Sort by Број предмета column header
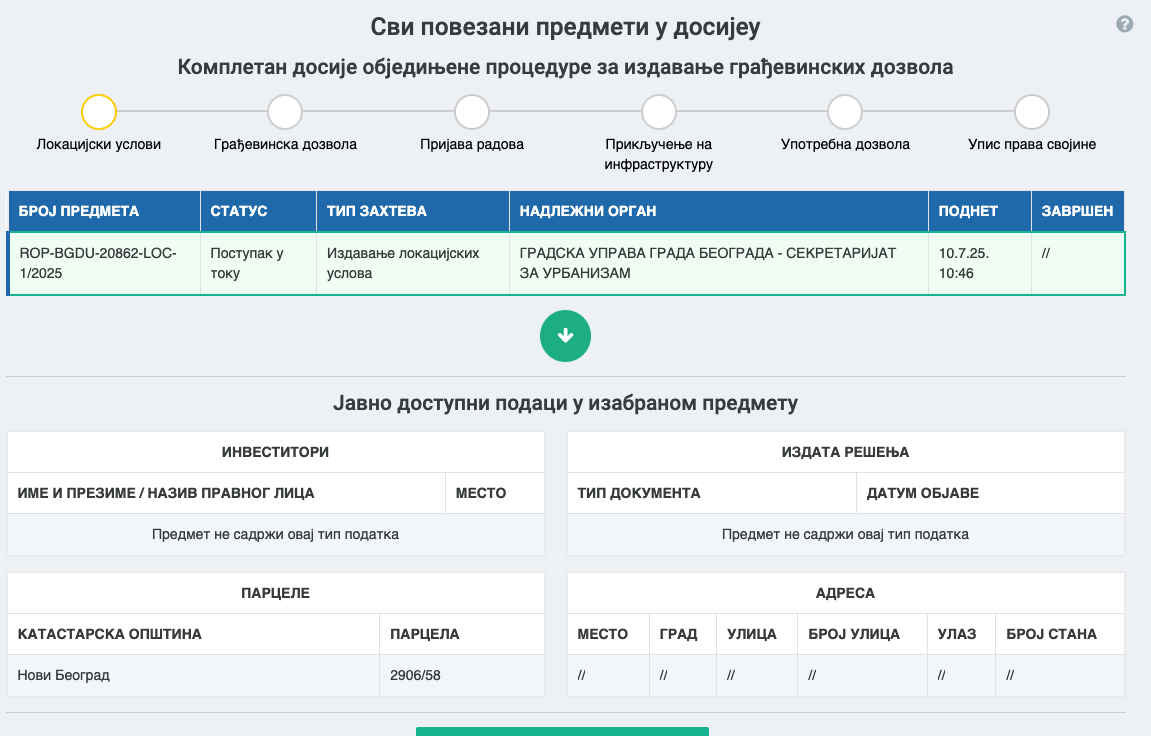Image resolution: width=1151 pixels, height=736 pixels. pyautogui.click(x=79, y=211)
